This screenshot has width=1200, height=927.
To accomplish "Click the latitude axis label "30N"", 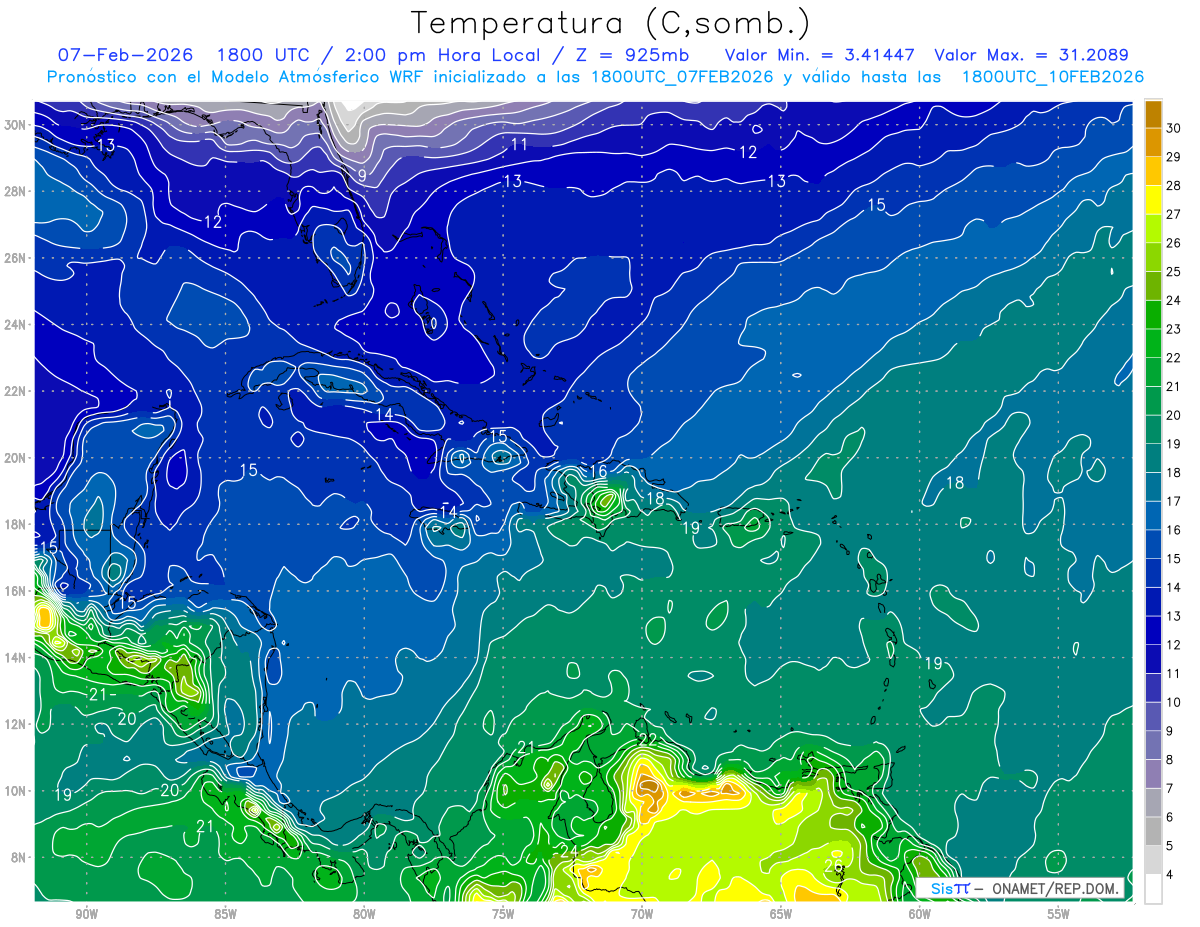I will point(17,124).
